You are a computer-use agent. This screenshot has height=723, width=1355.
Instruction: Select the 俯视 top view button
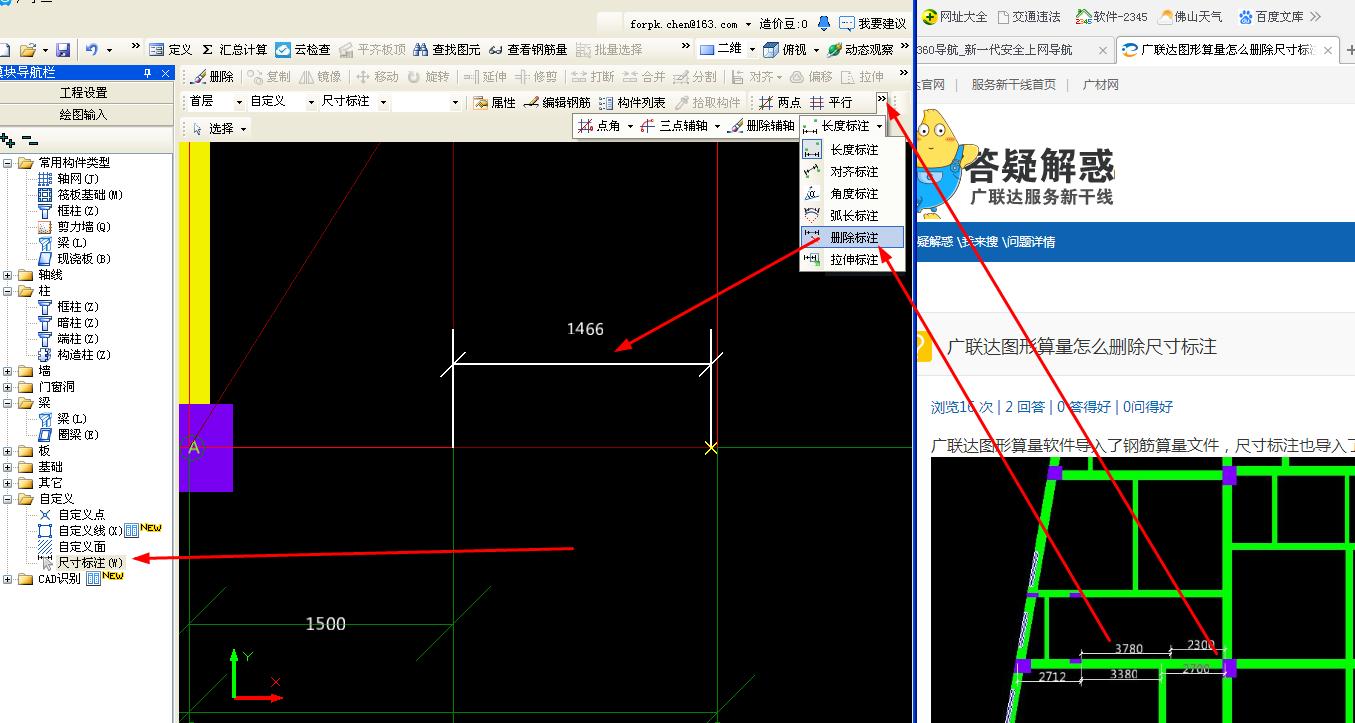click(x=785, y=49)
